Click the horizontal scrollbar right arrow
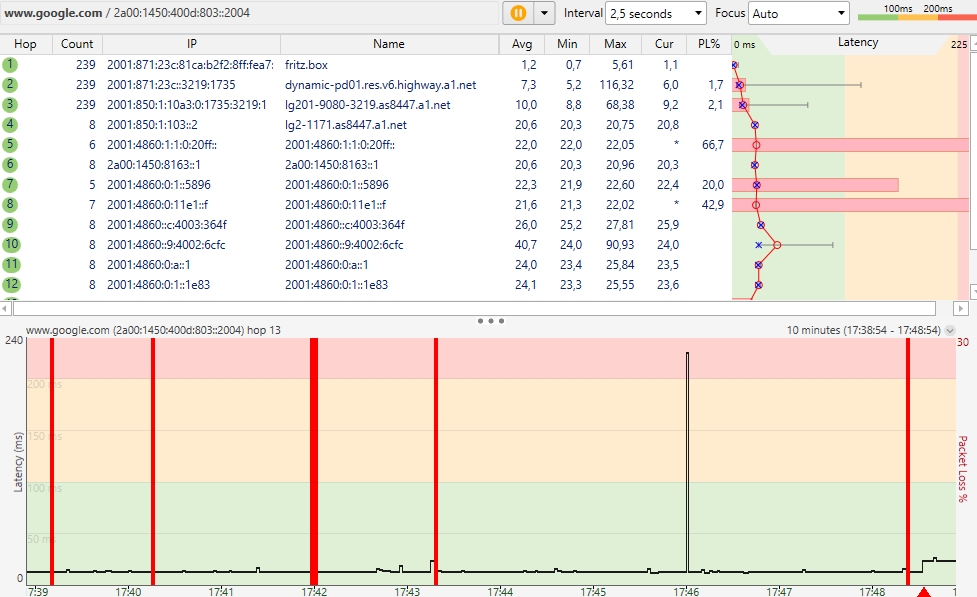Viewport: 977px width, 597px height. pos(960,308)
